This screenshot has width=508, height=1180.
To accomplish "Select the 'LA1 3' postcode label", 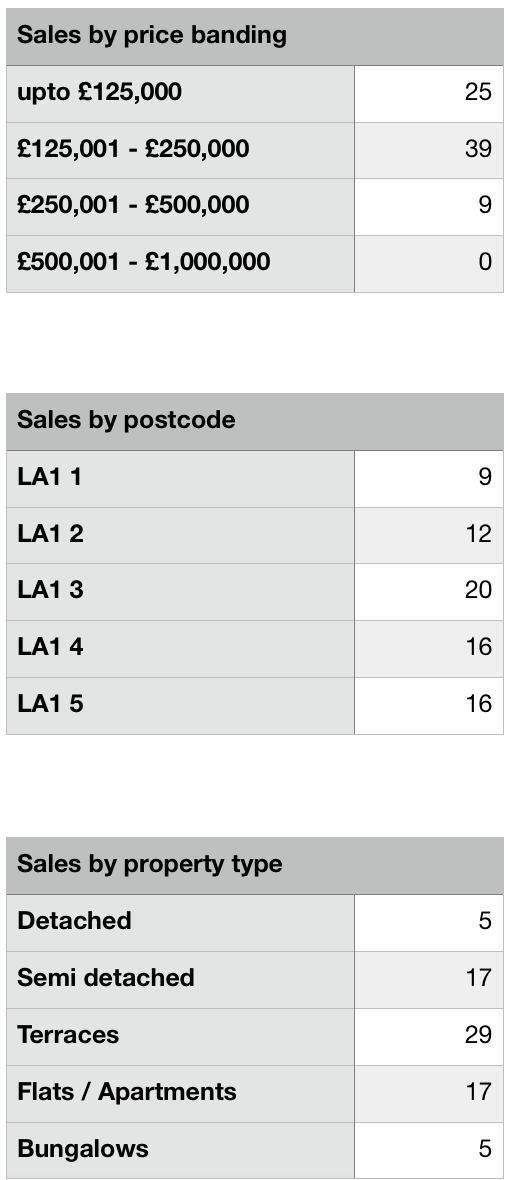I will [50, 591].
